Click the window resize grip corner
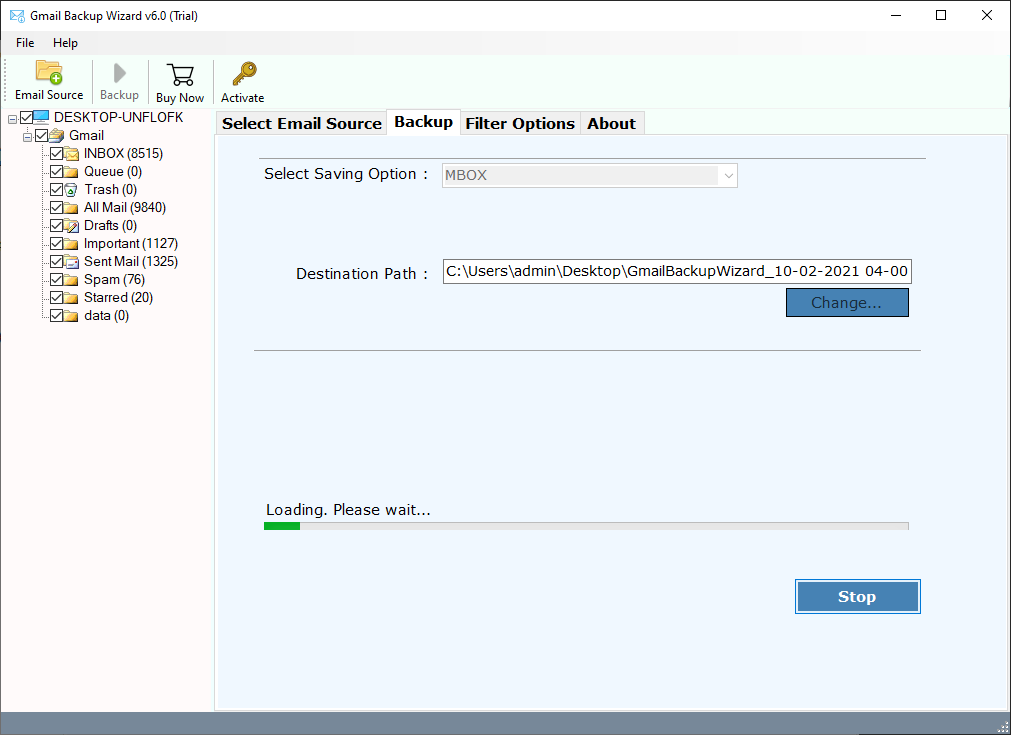 coord(1003,727)
